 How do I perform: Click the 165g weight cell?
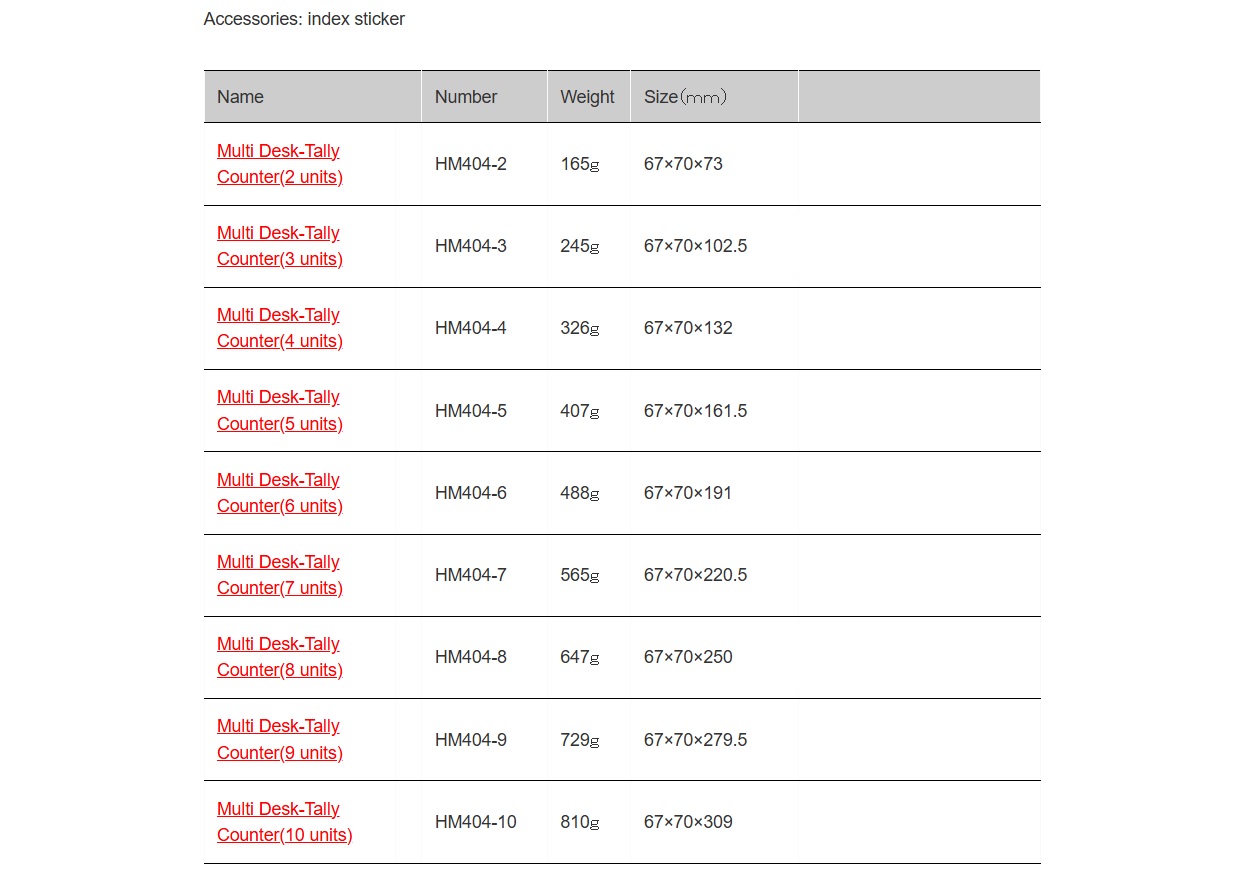coord(589,164)
